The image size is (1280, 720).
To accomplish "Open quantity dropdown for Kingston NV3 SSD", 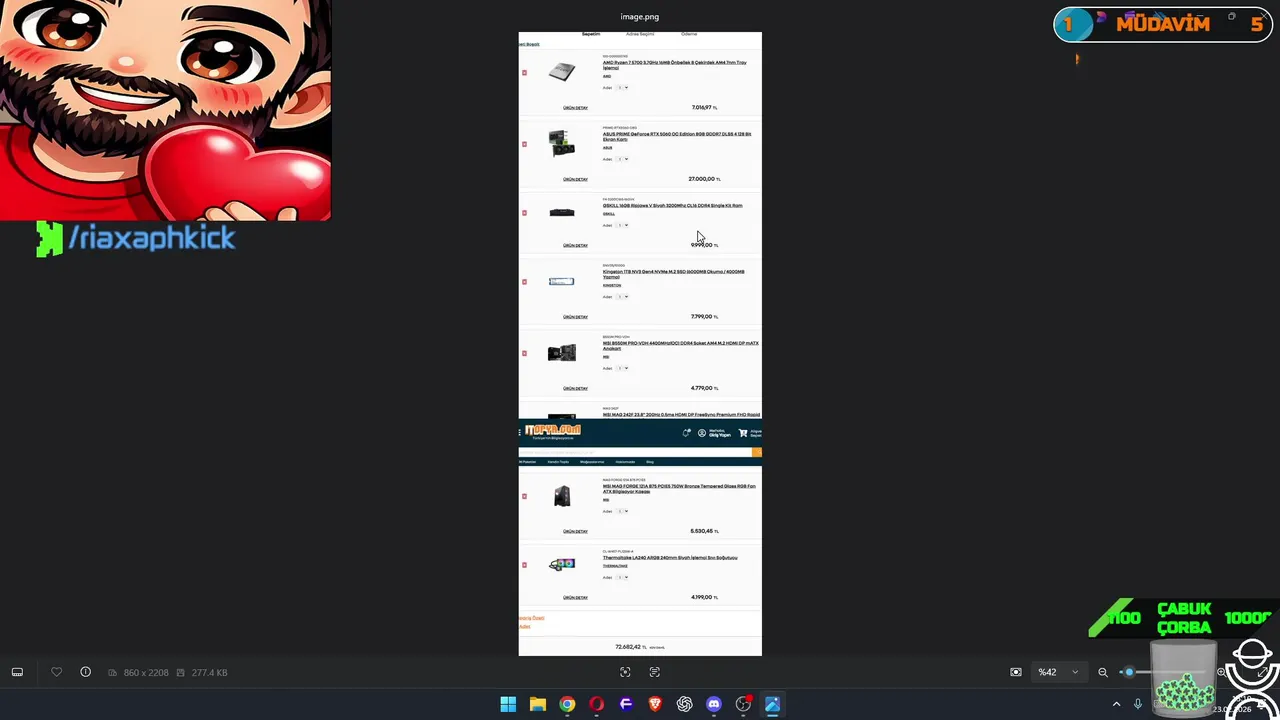I will [622, 297].
